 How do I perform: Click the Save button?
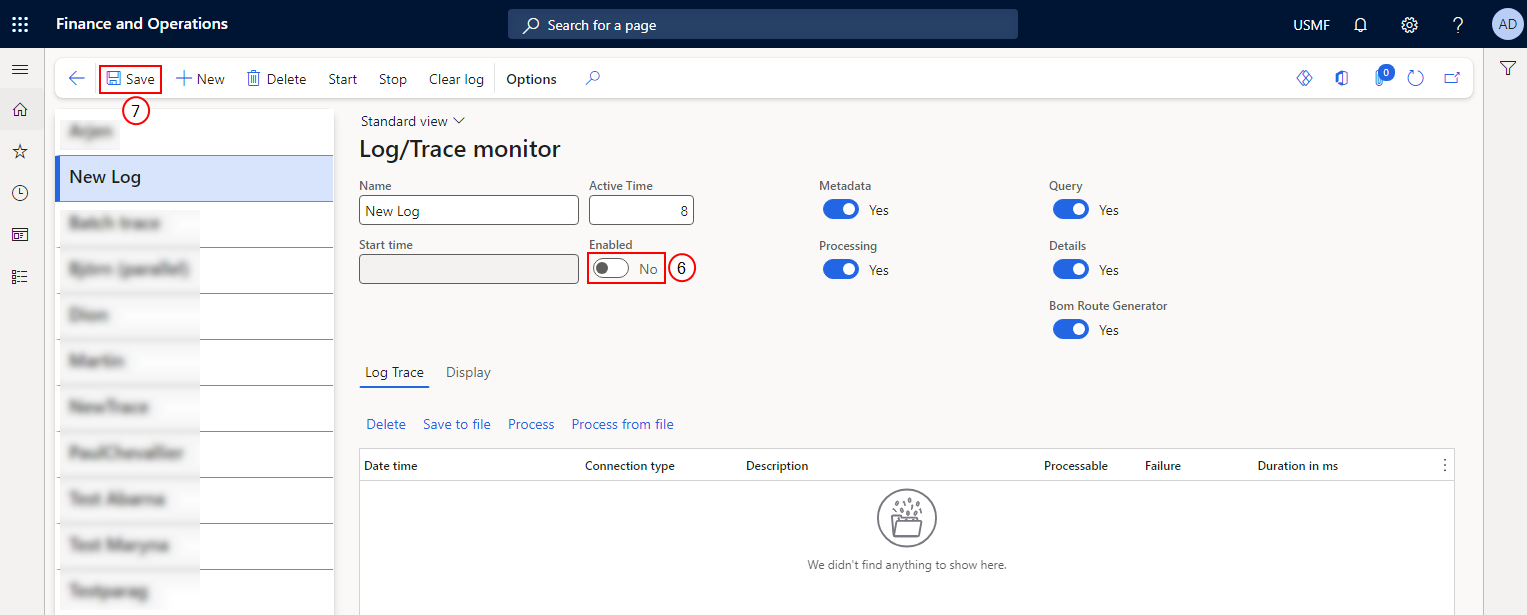pyautogui.click(x=131, y=79)
